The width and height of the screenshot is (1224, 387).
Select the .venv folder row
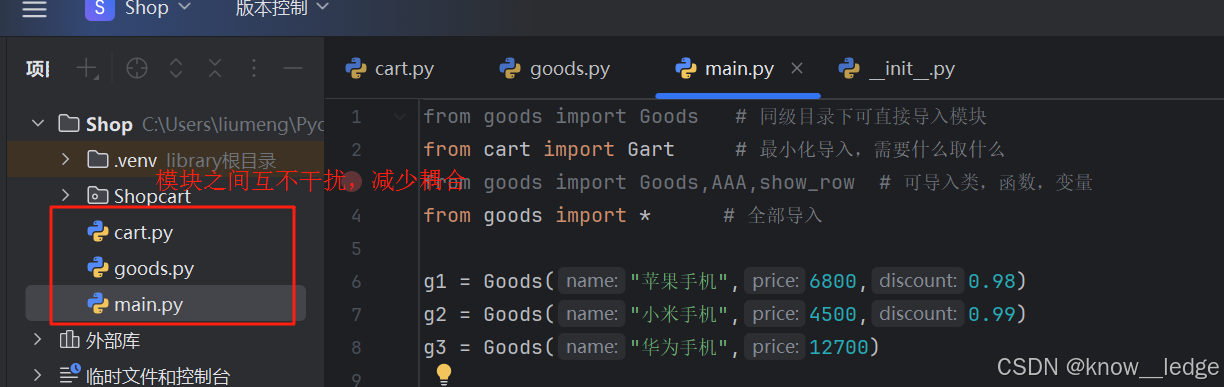click(x=165, y=160)
